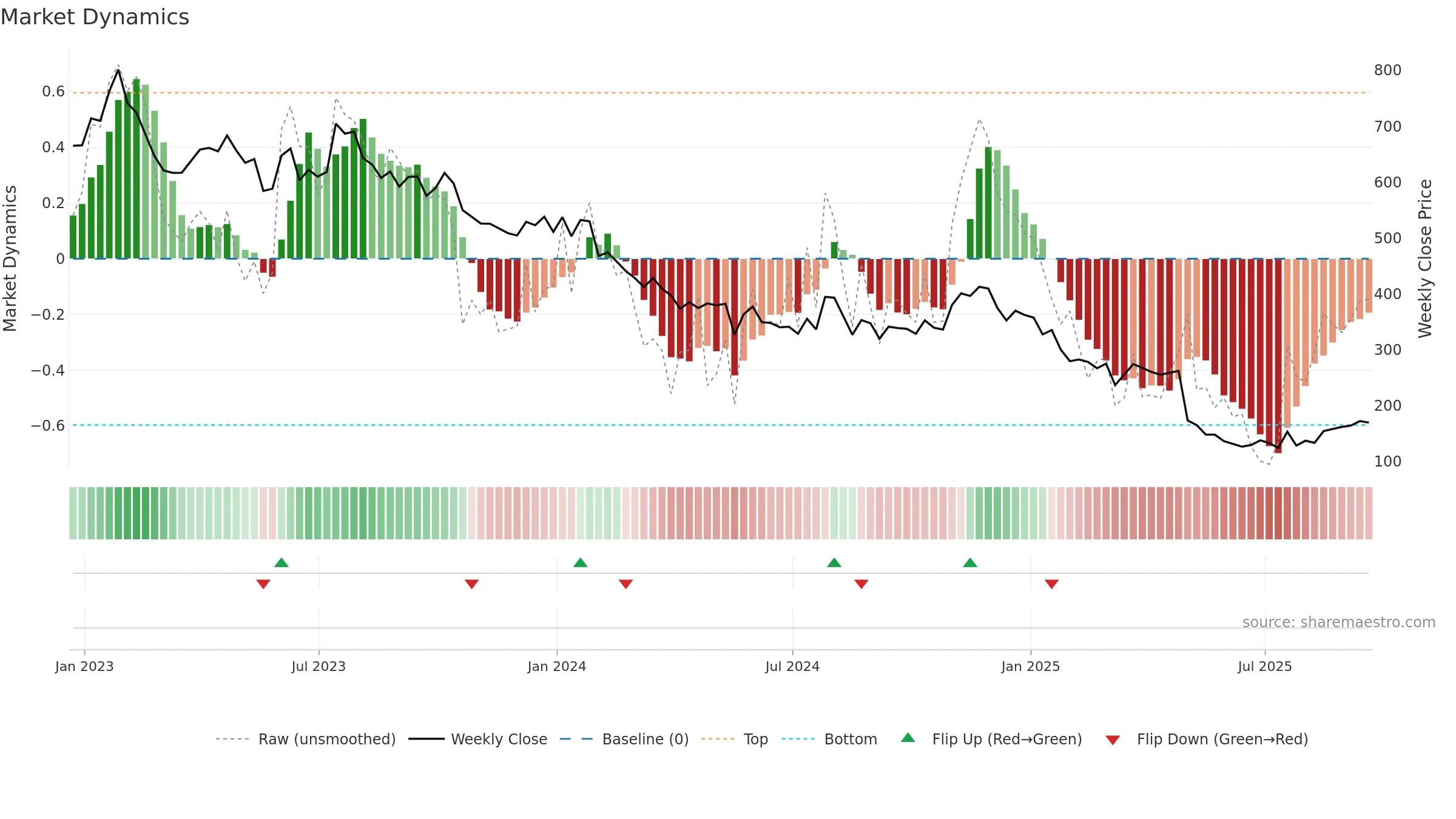Click the green flip-up marker after Jan 2024
This screenshot has height=819, width=1456.
pyautogui.click(x=581, y=562)
